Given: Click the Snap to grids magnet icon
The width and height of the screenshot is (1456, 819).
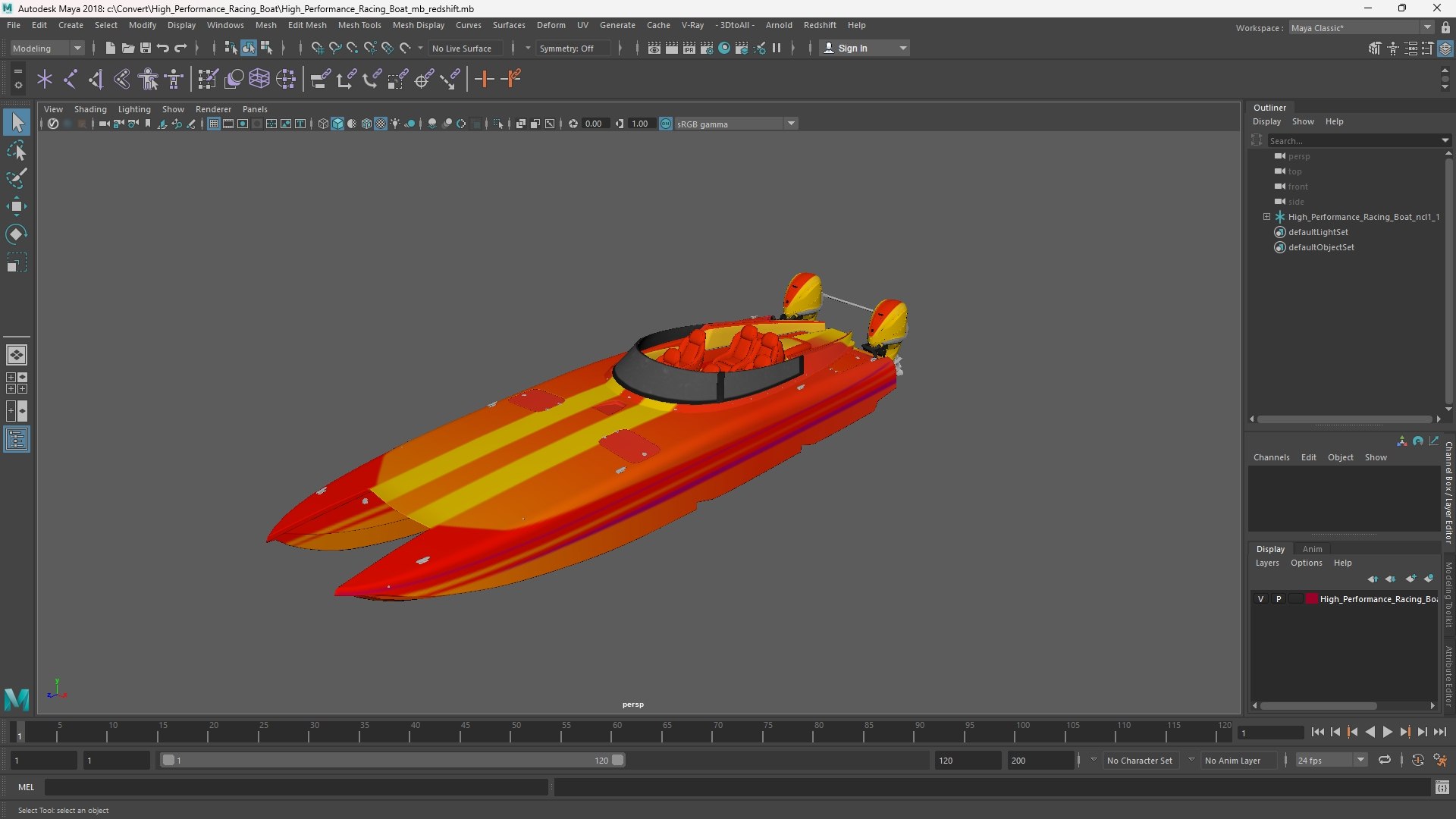Looking at the screenshot, I should click(x=317, y=48).
